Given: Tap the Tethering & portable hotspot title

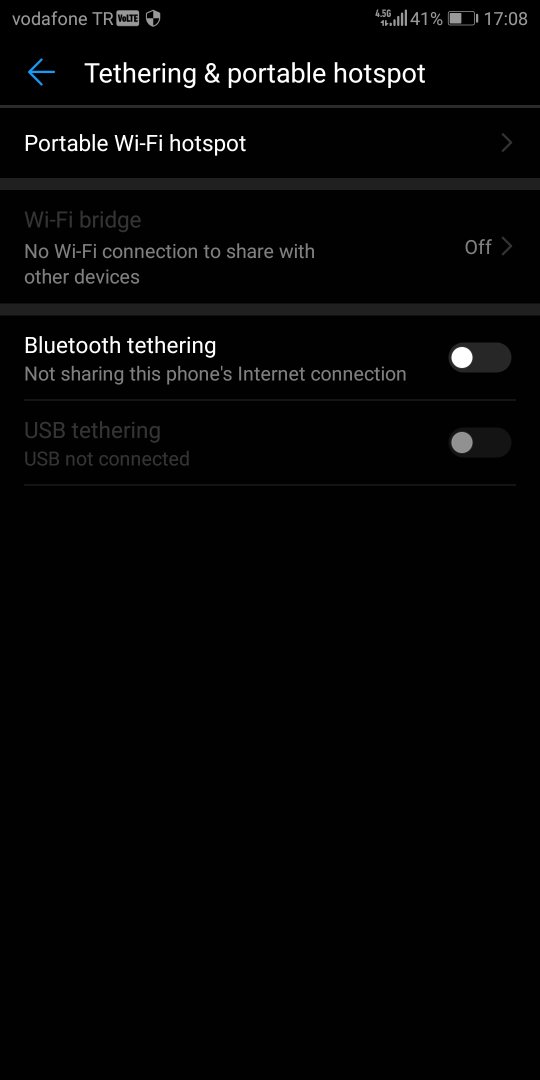Looking at the screenshot, I should 255,73.
